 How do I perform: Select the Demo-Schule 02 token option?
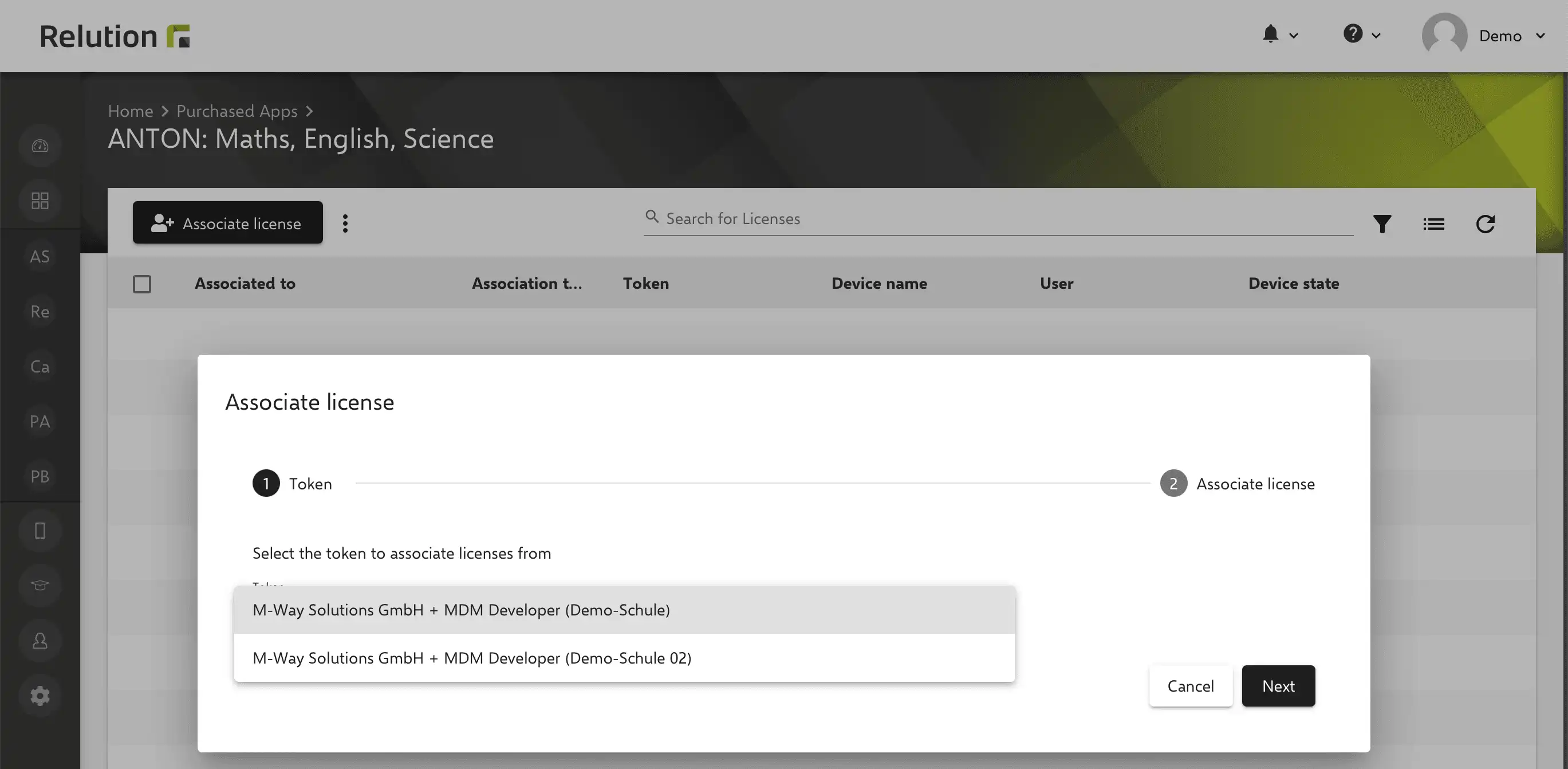click(625, 658)
